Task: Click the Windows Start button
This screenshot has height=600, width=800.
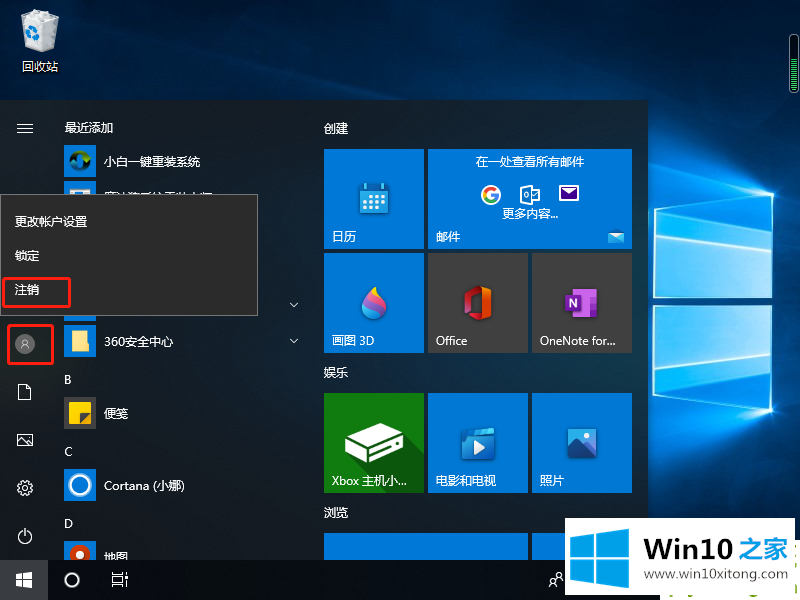Action: click(x=24, y=580)
